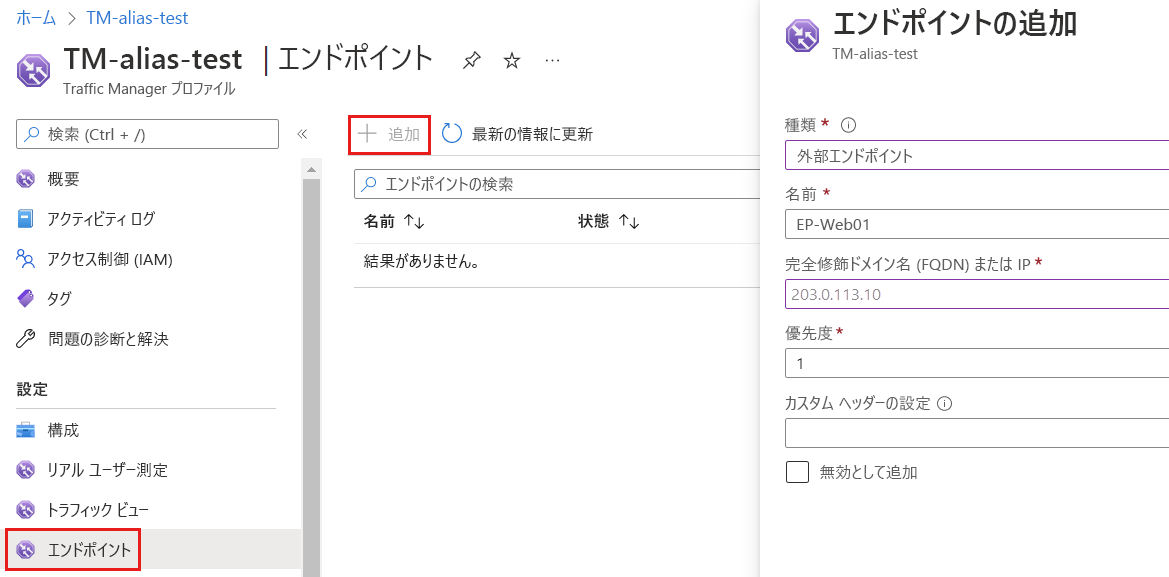Navigate to ホーム via the breadcrumb link
Viewport: 1169px width, 577px height.
[x=35, y=17]
